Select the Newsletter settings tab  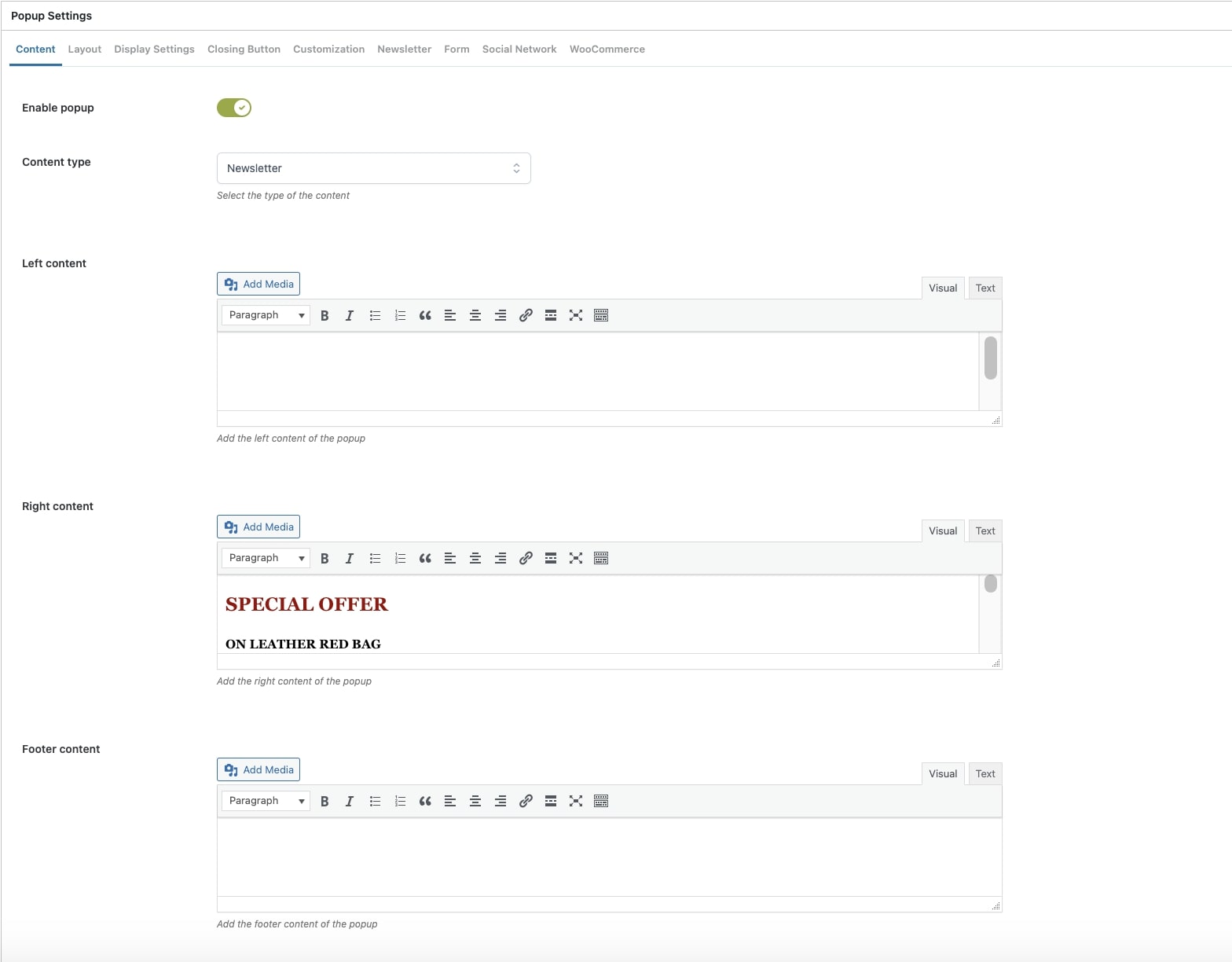tap(404, 49)
